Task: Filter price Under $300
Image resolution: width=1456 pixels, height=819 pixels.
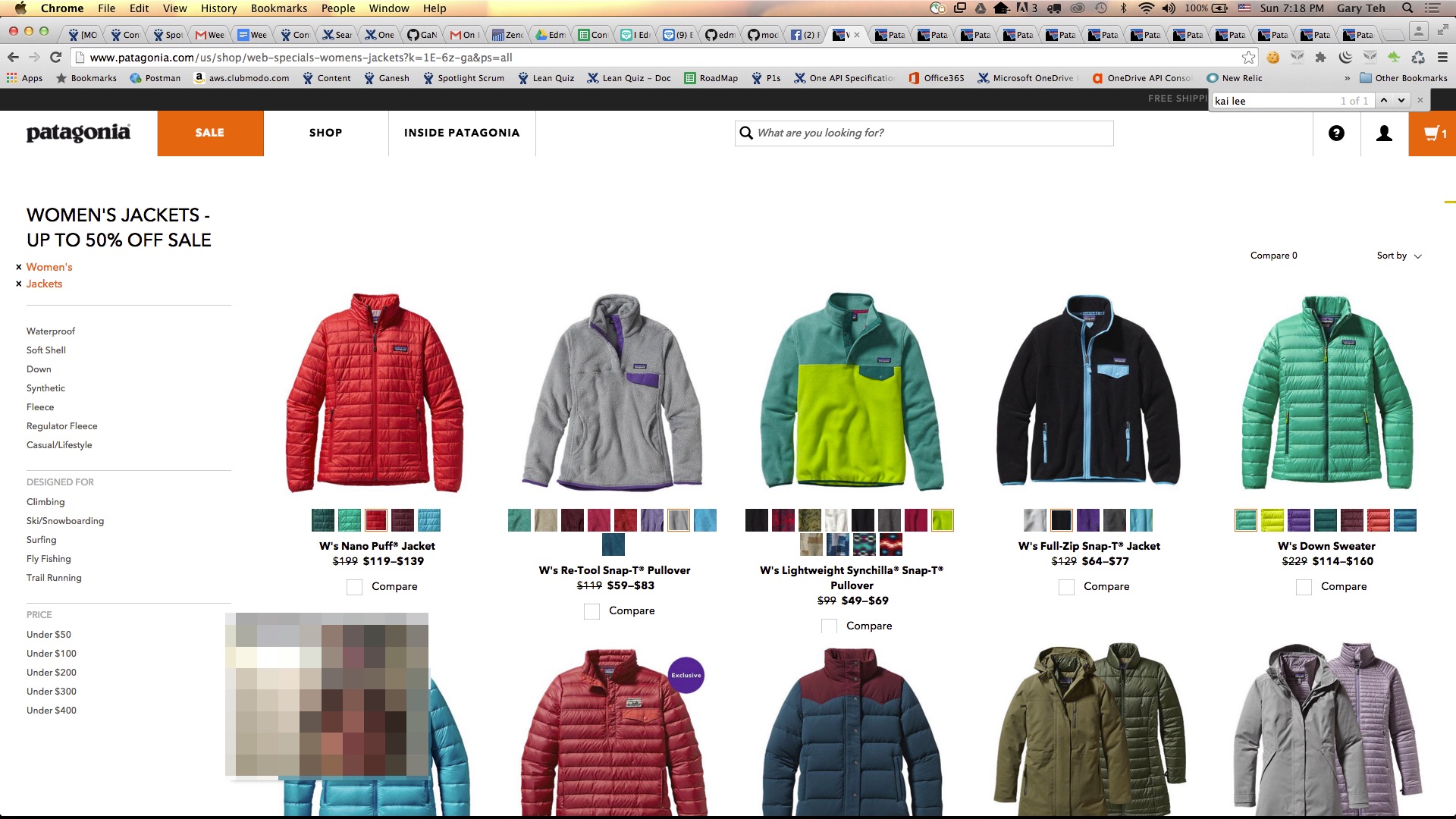Action: tap(52, 692)
